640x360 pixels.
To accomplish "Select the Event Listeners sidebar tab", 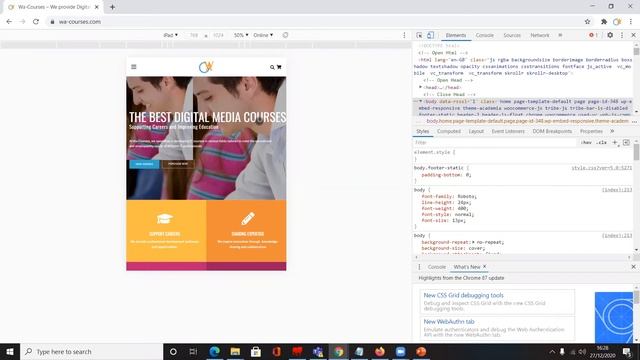I will tap(508, 131).
